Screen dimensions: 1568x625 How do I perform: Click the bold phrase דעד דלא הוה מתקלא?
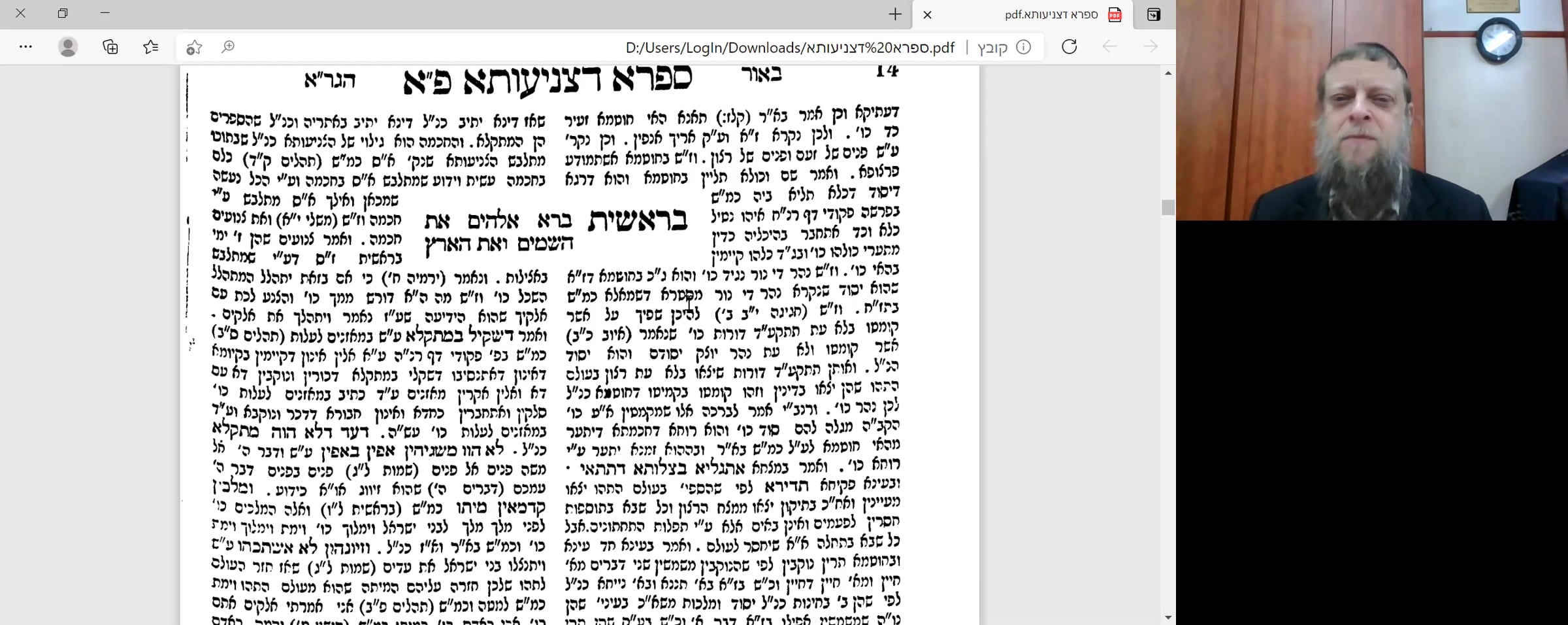pyautogui.click(x=289, y=431)
